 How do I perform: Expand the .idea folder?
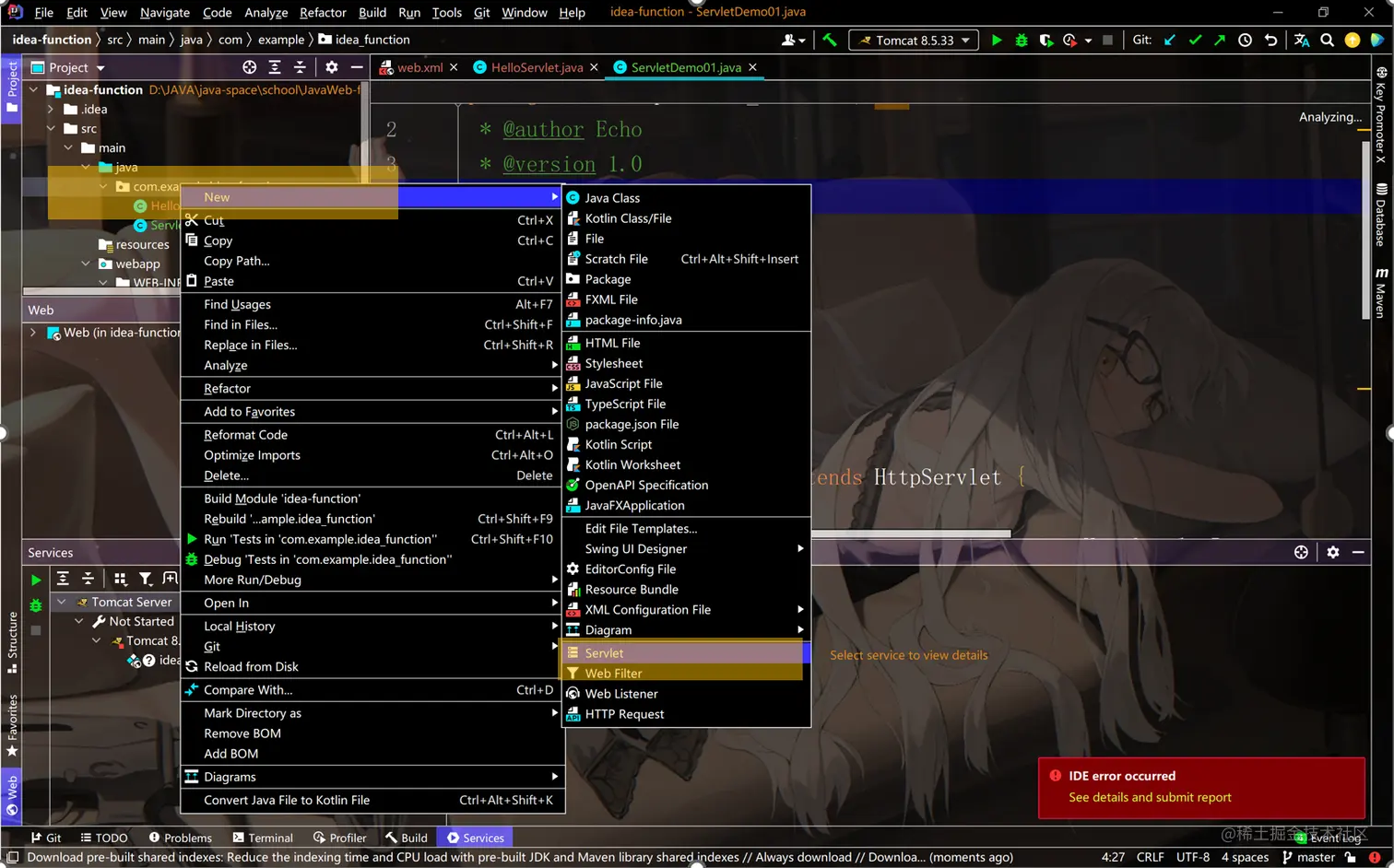click(x=51, y=109)
